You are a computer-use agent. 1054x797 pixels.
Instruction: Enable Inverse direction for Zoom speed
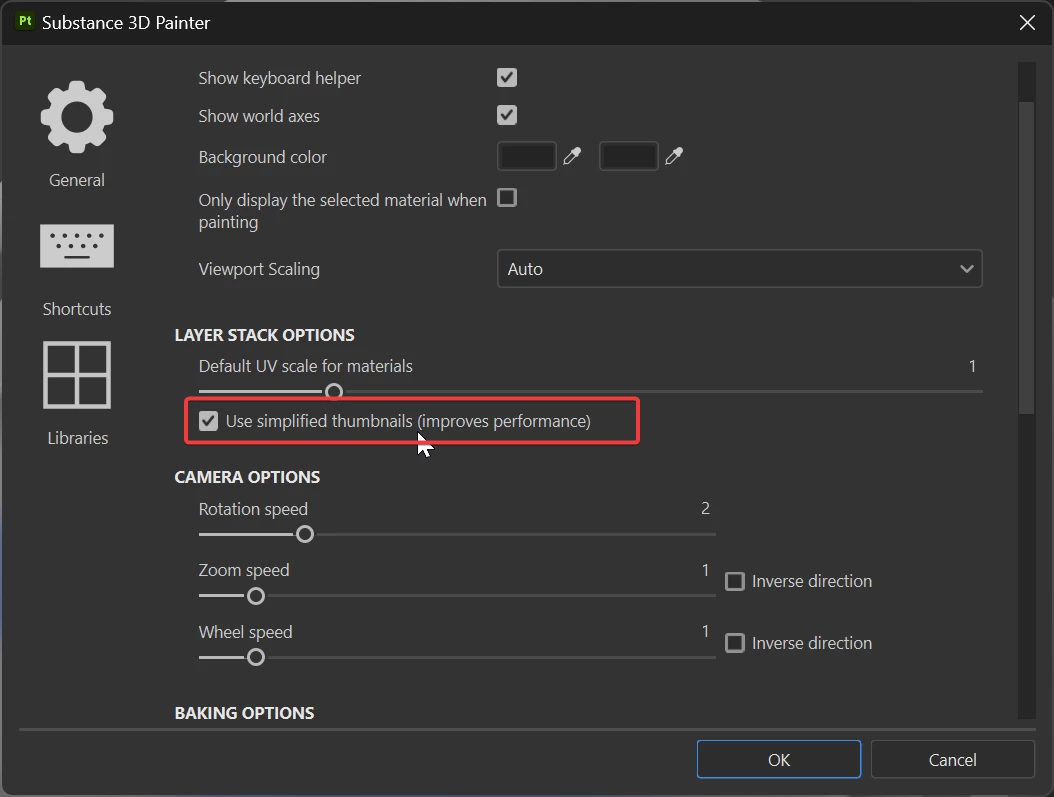pos(735,581)
